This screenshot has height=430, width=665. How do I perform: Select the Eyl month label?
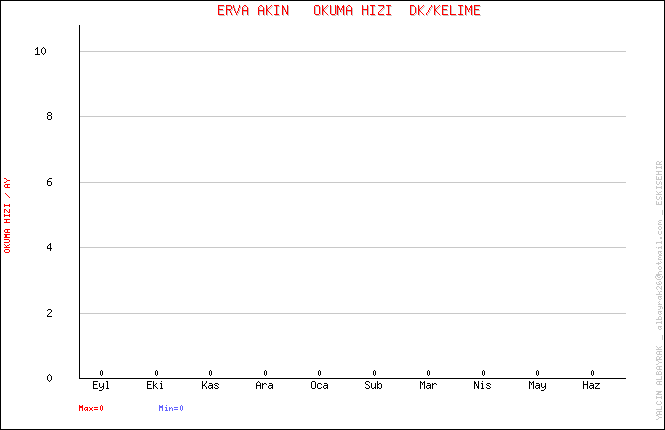pos(101,386)
